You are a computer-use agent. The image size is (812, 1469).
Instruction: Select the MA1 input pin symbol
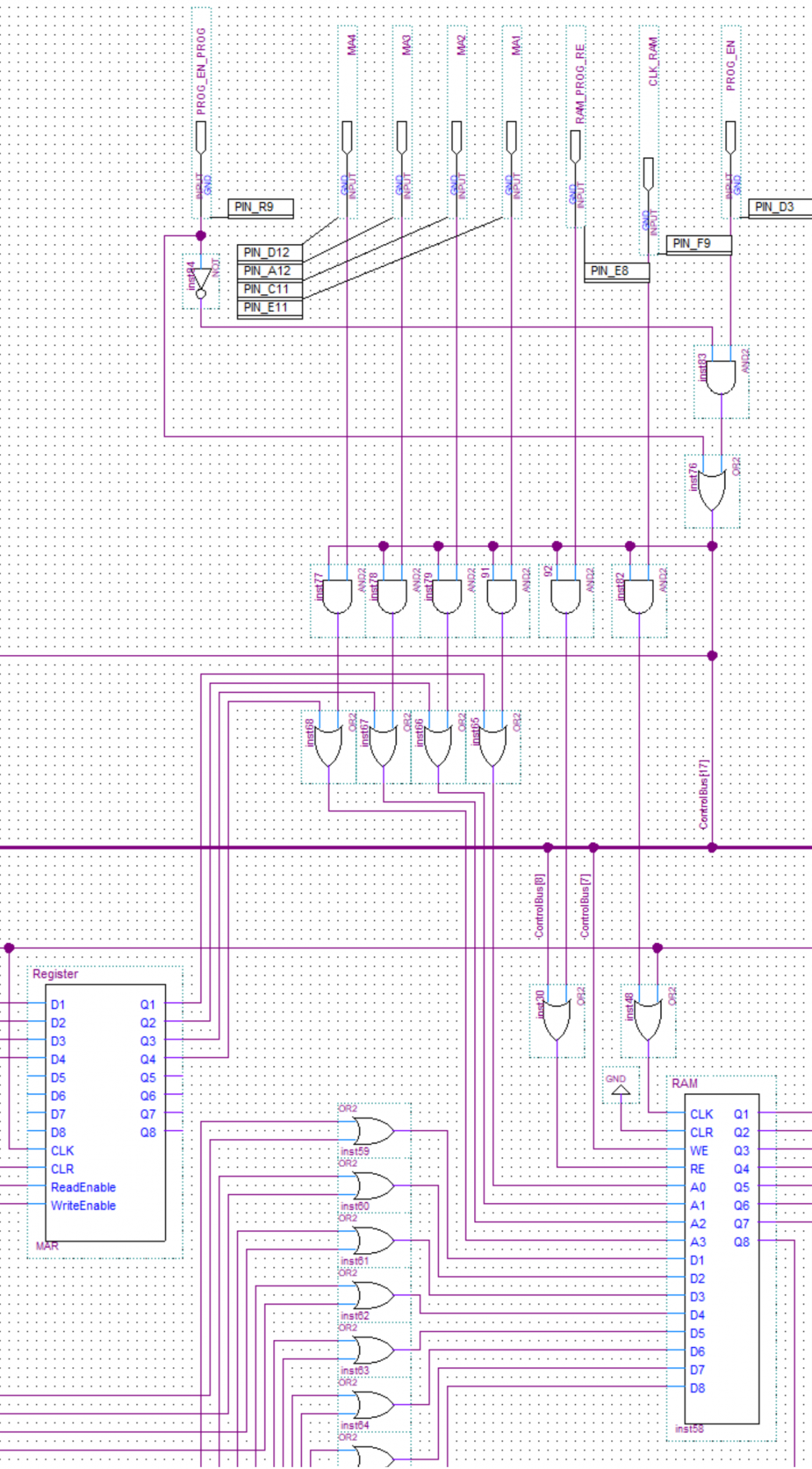tap(511, 137)
